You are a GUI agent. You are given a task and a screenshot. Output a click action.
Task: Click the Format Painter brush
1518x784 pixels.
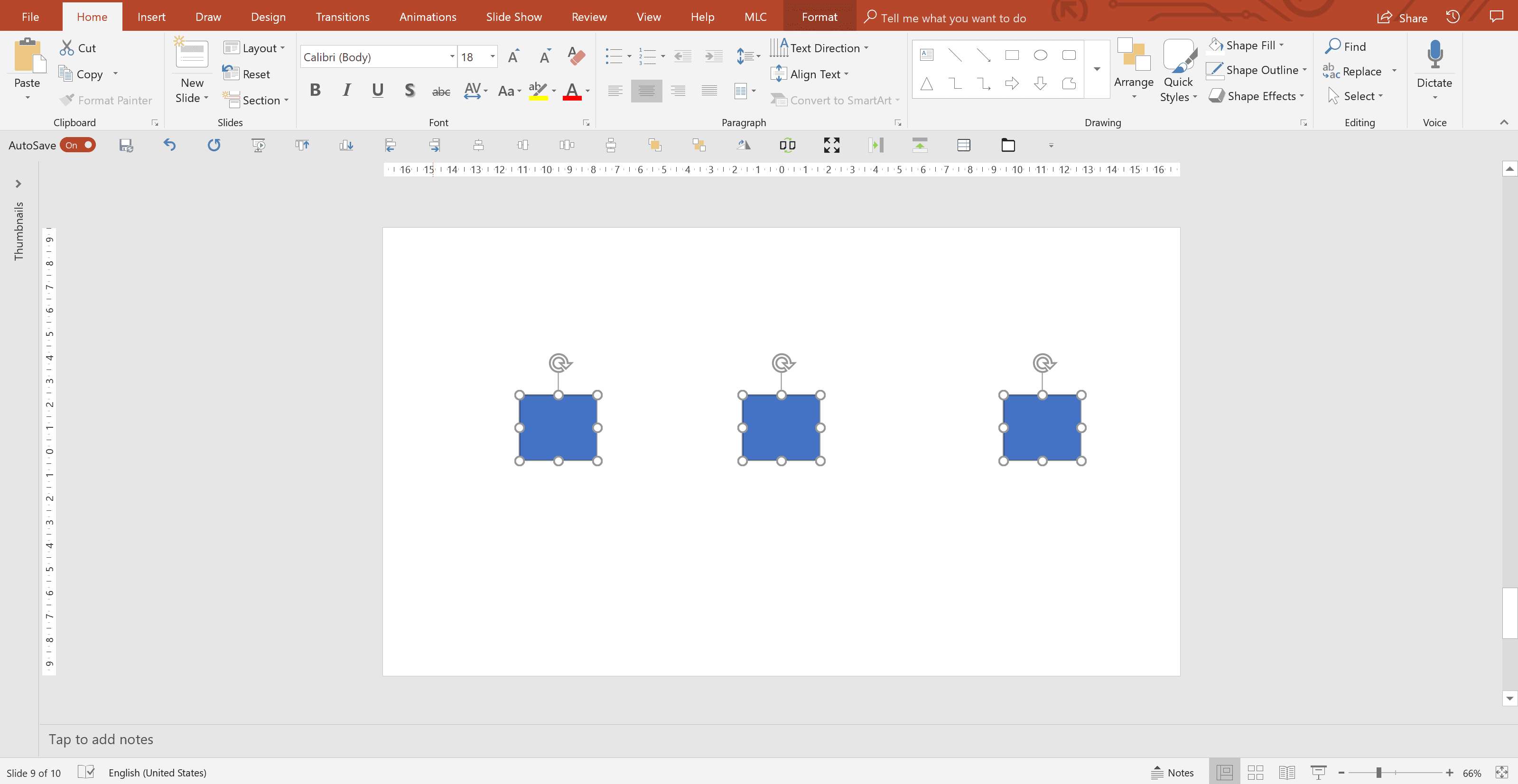[66, 100]
